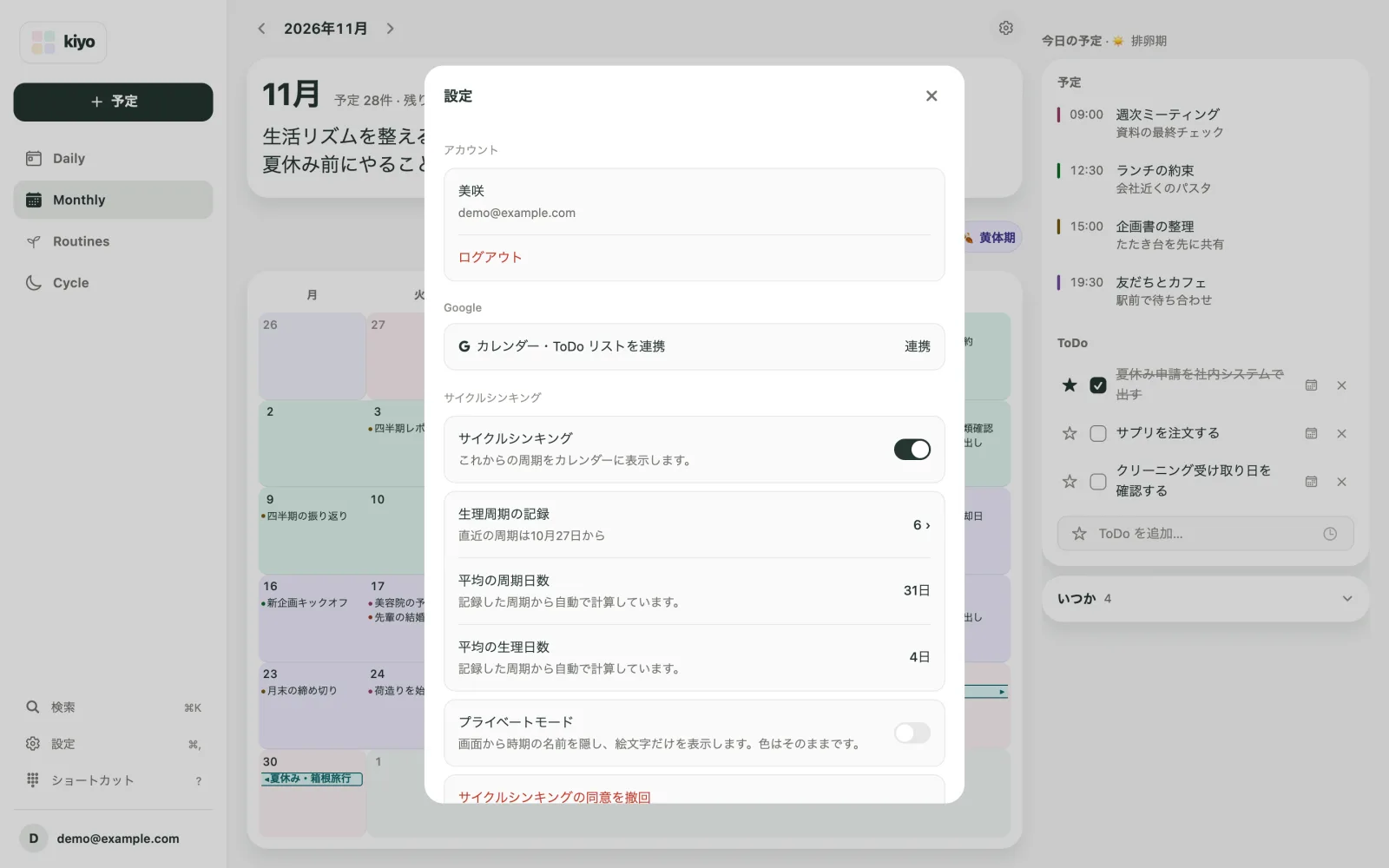Click calendar icon on サプリを注文する todo
Viewport: 1389px width, 868px height.
click(1312, 433)
